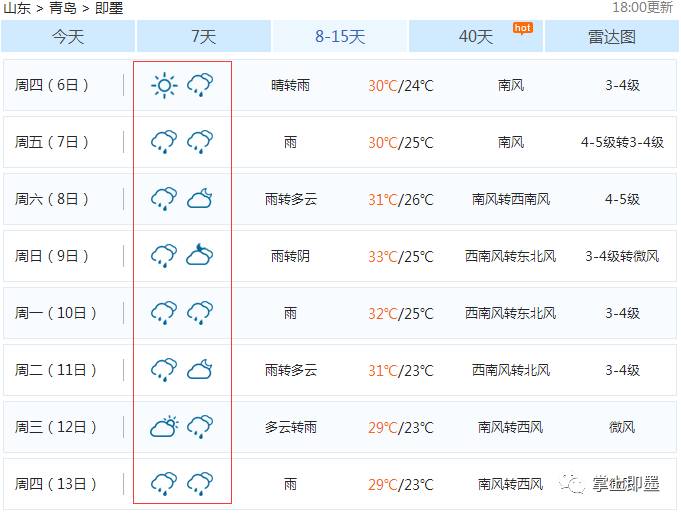Click the partly cloudy sun icon for 周三 12日

pyautogui.click(x=164, y=427)
